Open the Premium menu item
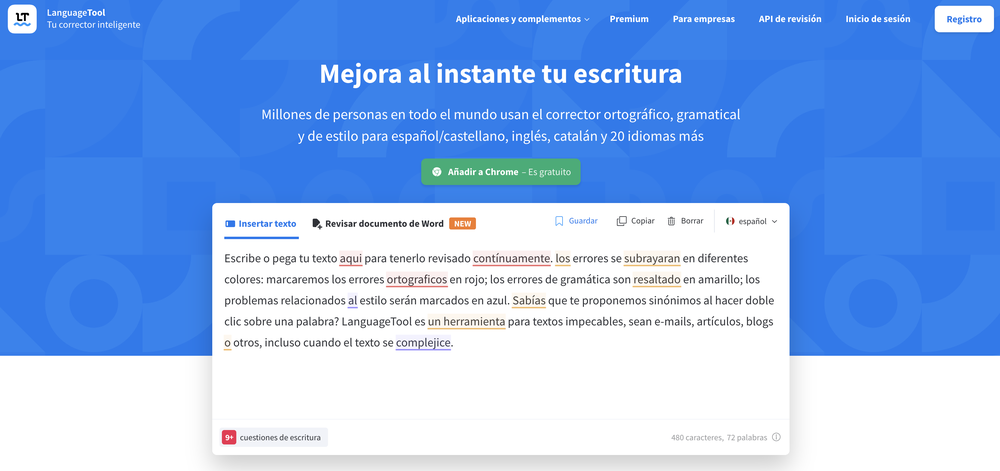 pos(629,19)
